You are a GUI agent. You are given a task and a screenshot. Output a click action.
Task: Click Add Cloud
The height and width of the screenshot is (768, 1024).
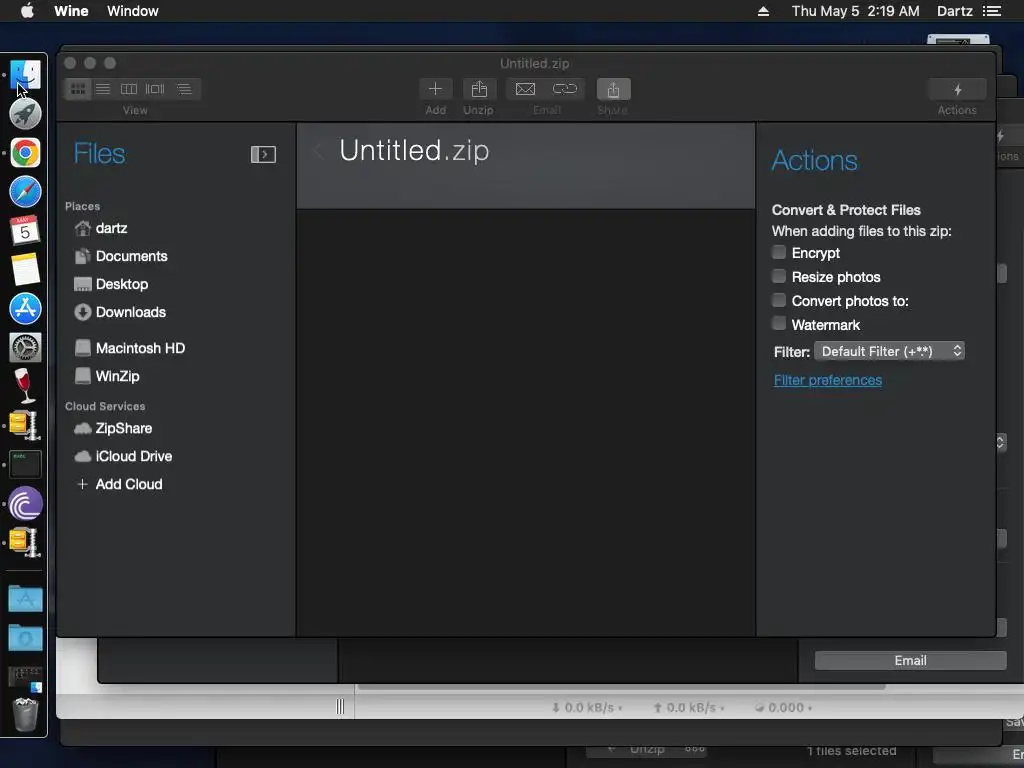point(119,485)
